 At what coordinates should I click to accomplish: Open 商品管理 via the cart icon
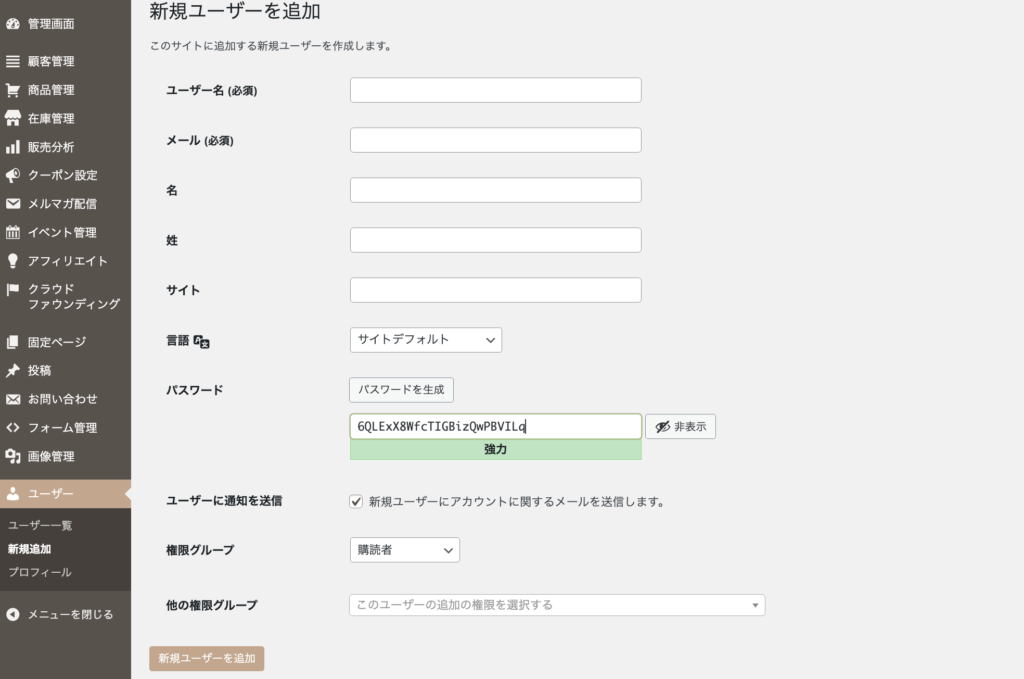pos(13,90)
